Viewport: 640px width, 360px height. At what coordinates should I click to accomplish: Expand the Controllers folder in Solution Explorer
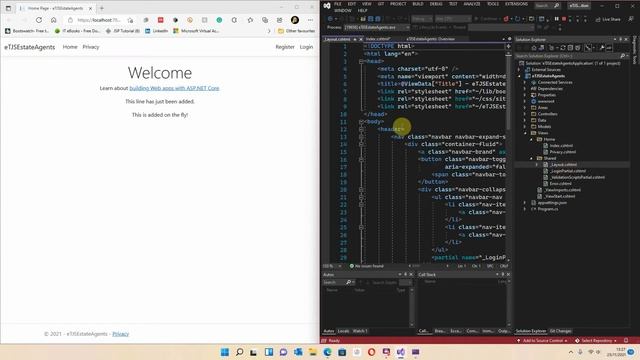point(525,114)
